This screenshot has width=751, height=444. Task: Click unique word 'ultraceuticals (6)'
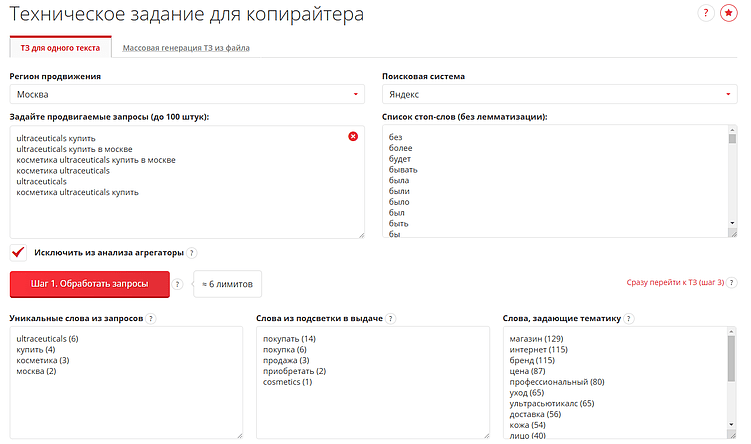(47, 339)
